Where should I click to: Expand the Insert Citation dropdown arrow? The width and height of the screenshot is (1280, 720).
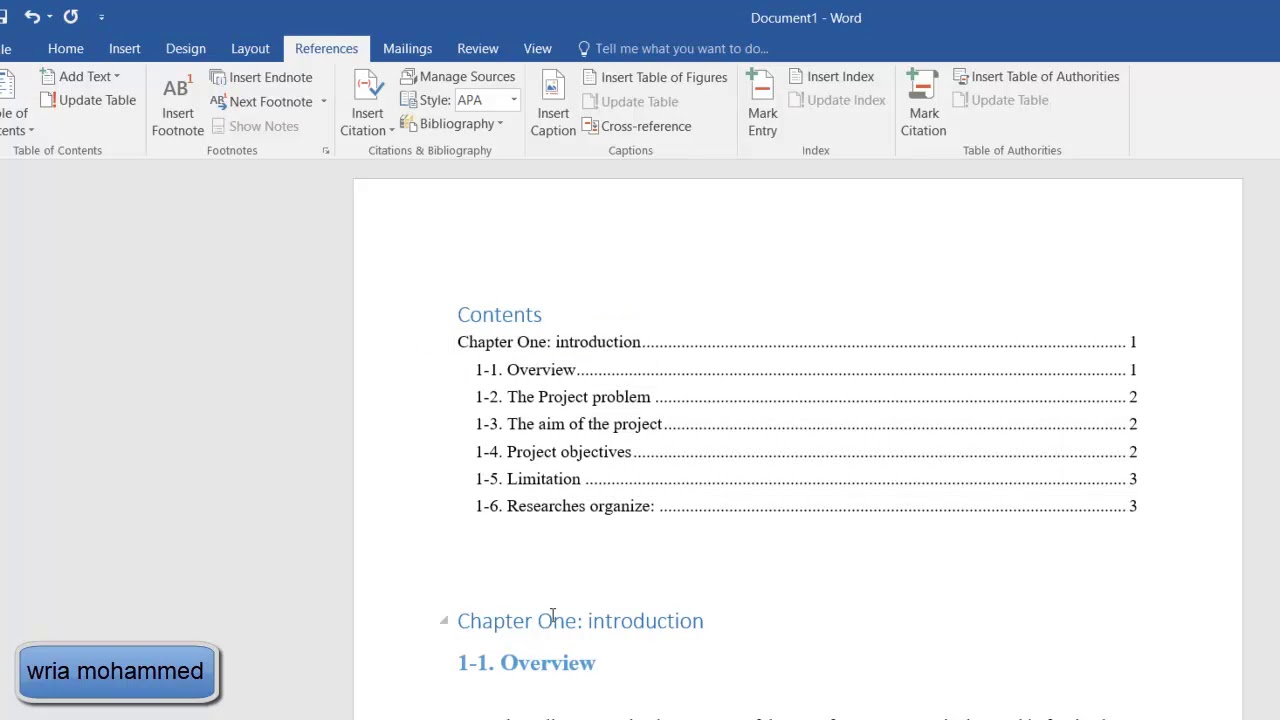click(x=392, y=131)
